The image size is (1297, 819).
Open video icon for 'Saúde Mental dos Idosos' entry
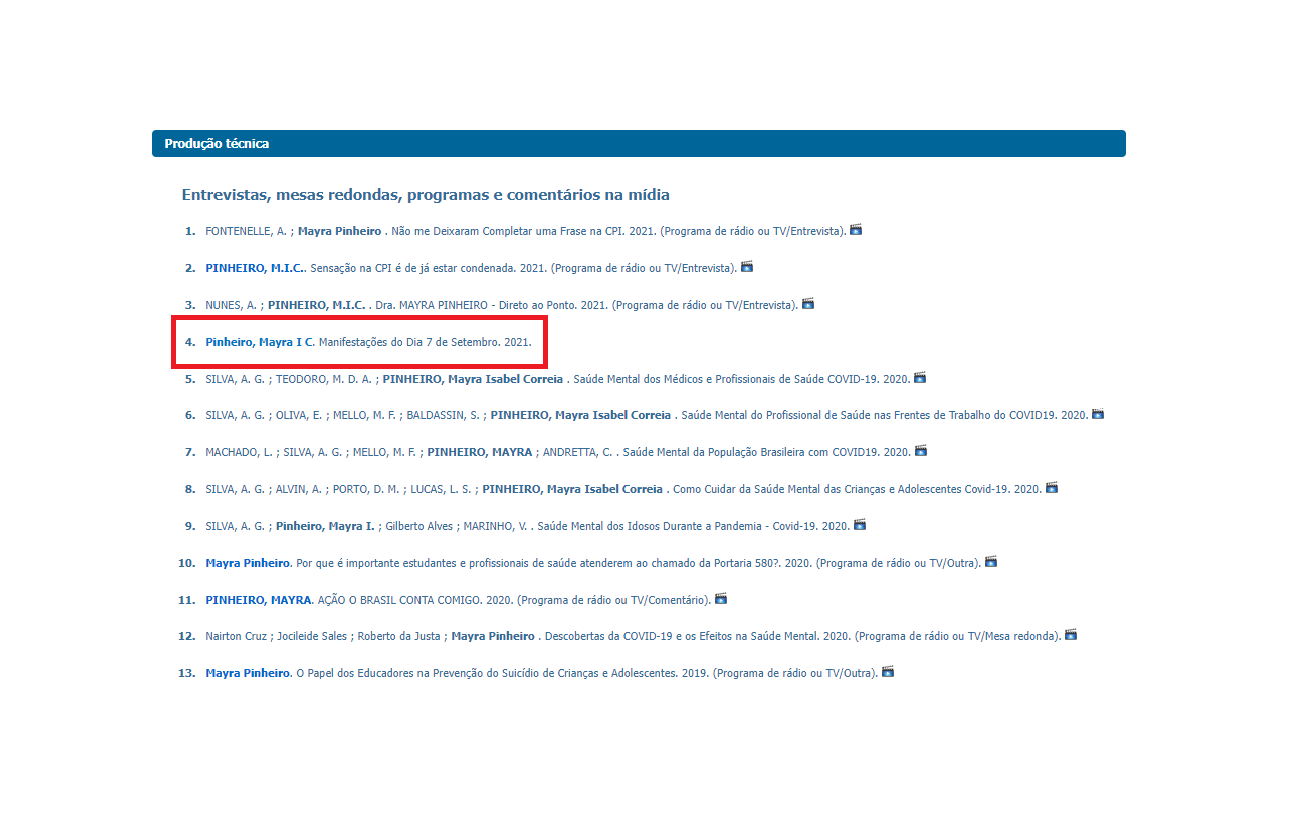pyautogui.click(x=860, y=525)
